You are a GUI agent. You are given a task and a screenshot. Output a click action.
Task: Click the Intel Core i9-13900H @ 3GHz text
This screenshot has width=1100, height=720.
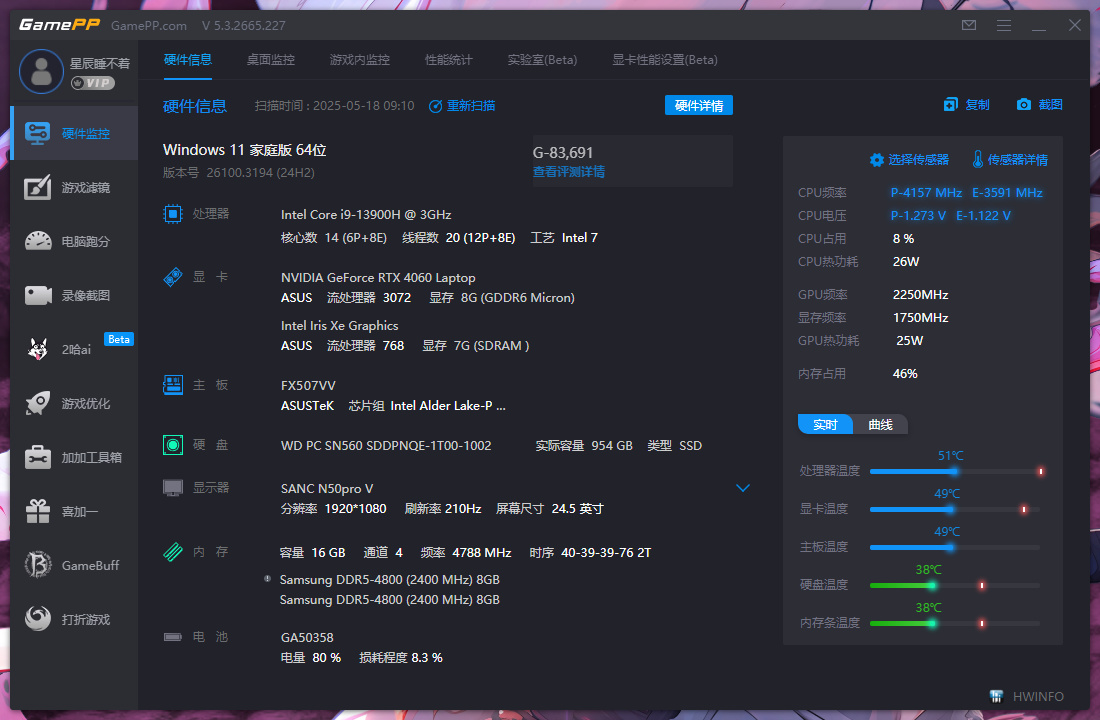pyautogui.click(x=365, y=215)
